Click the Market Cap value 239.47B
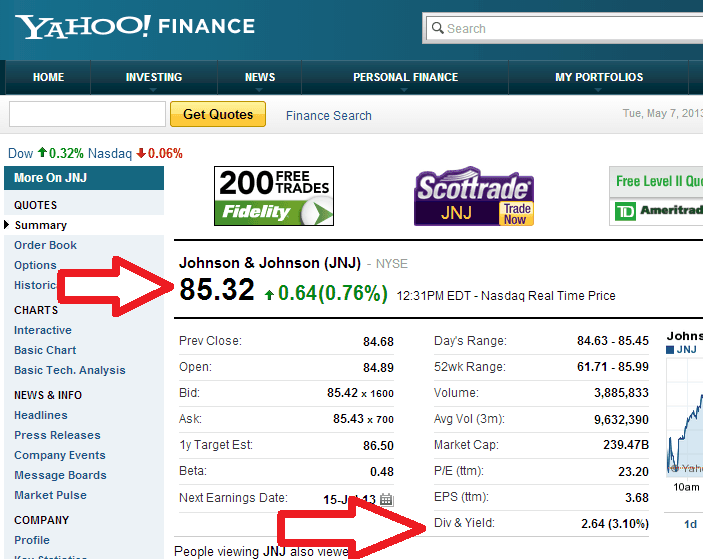 click(x=626, y=445)
